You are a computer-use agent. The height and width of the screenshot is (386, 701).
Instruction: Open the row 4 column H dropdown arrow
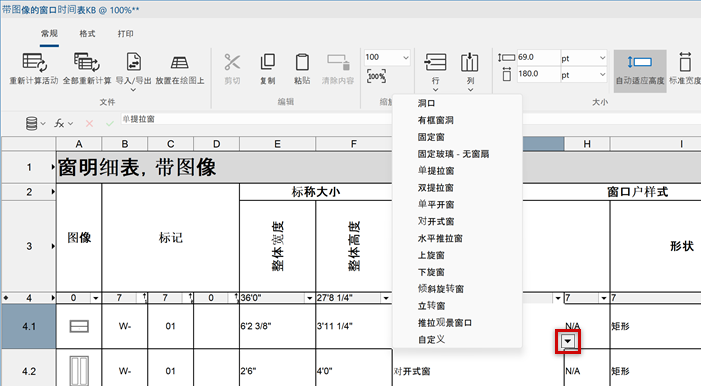point(604,298)
